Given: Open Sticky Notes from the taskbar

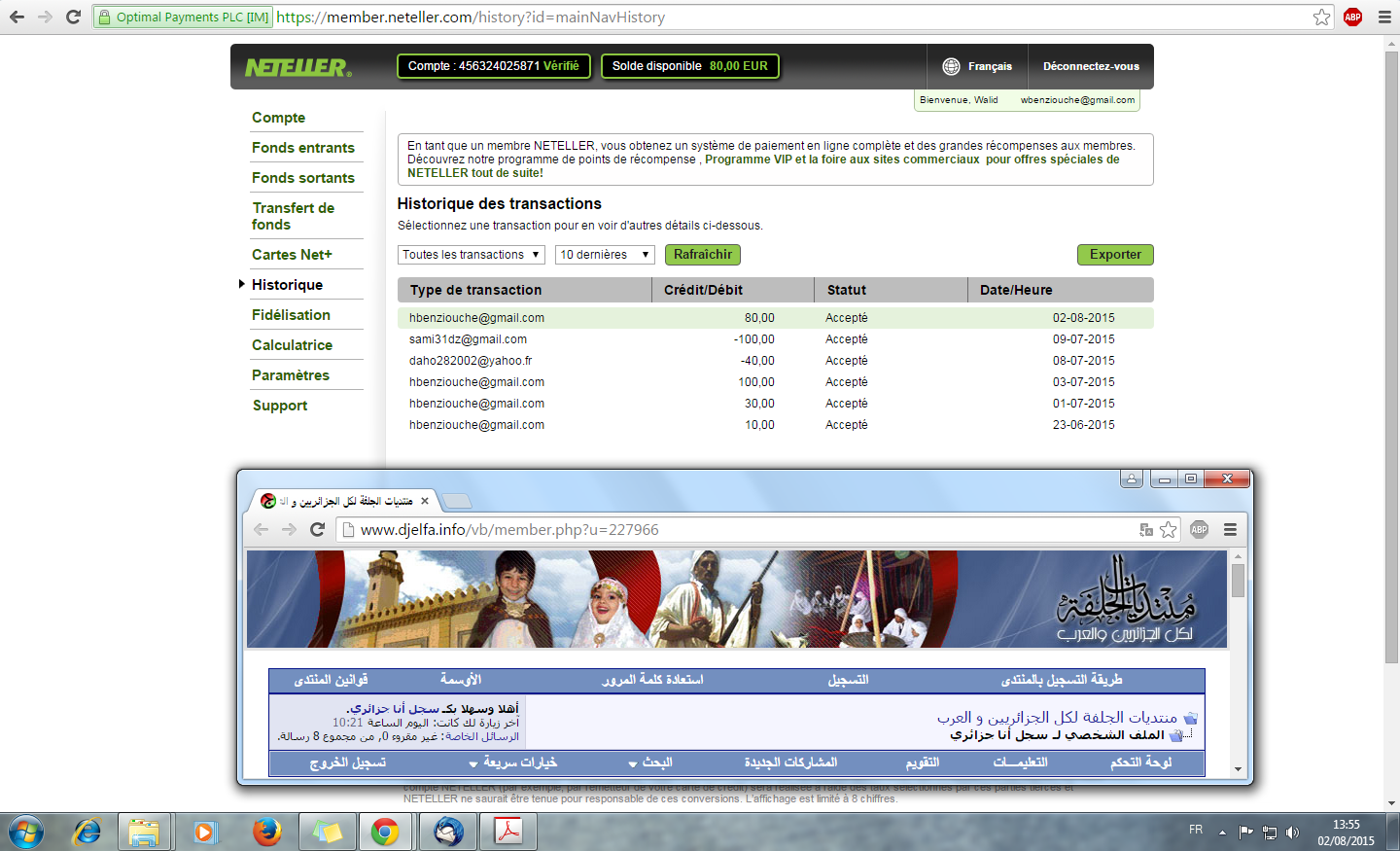Looking at the screenshot, I should pos(327,833).
